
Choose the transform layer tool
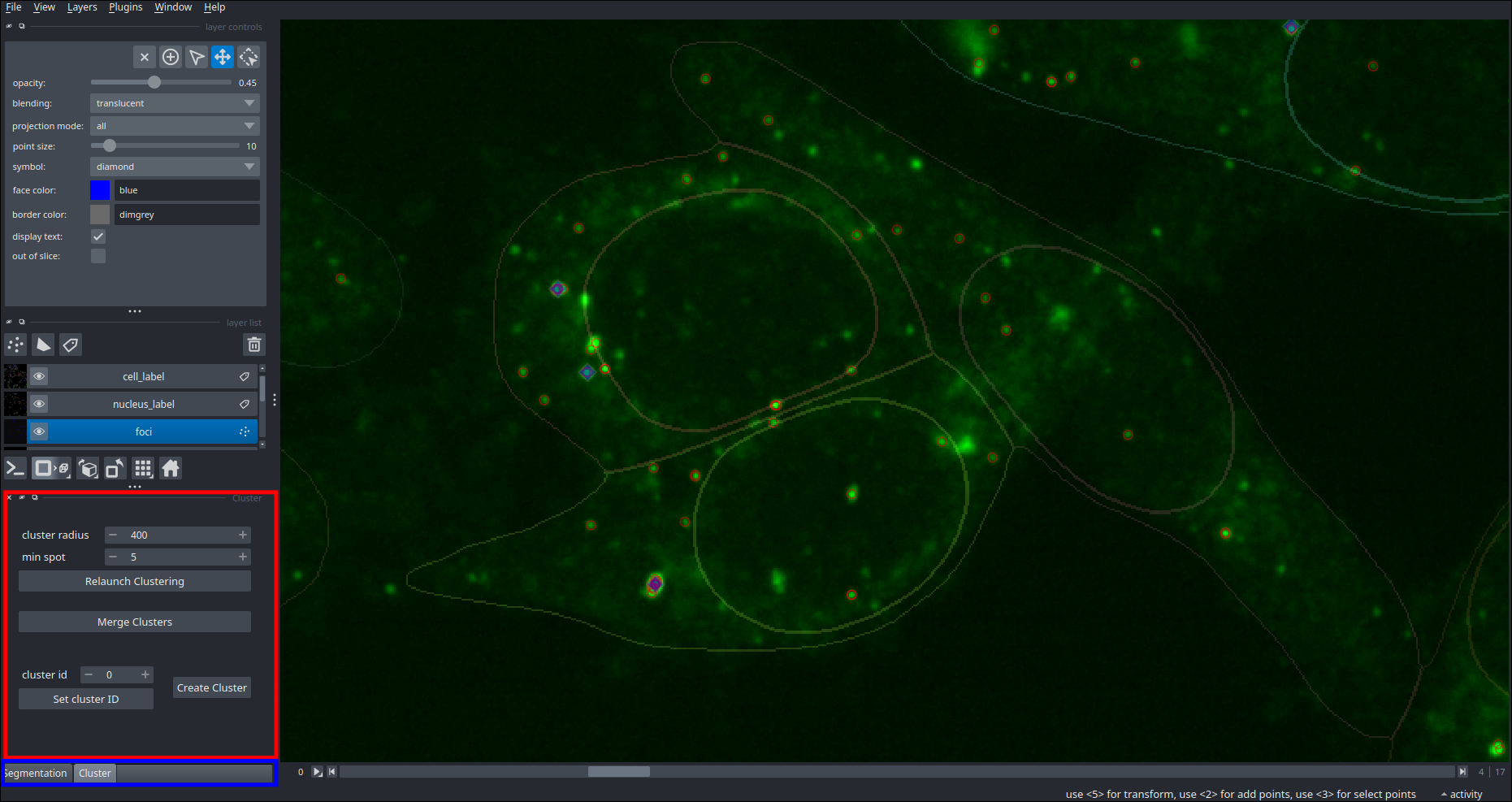(x=249, y=57)
